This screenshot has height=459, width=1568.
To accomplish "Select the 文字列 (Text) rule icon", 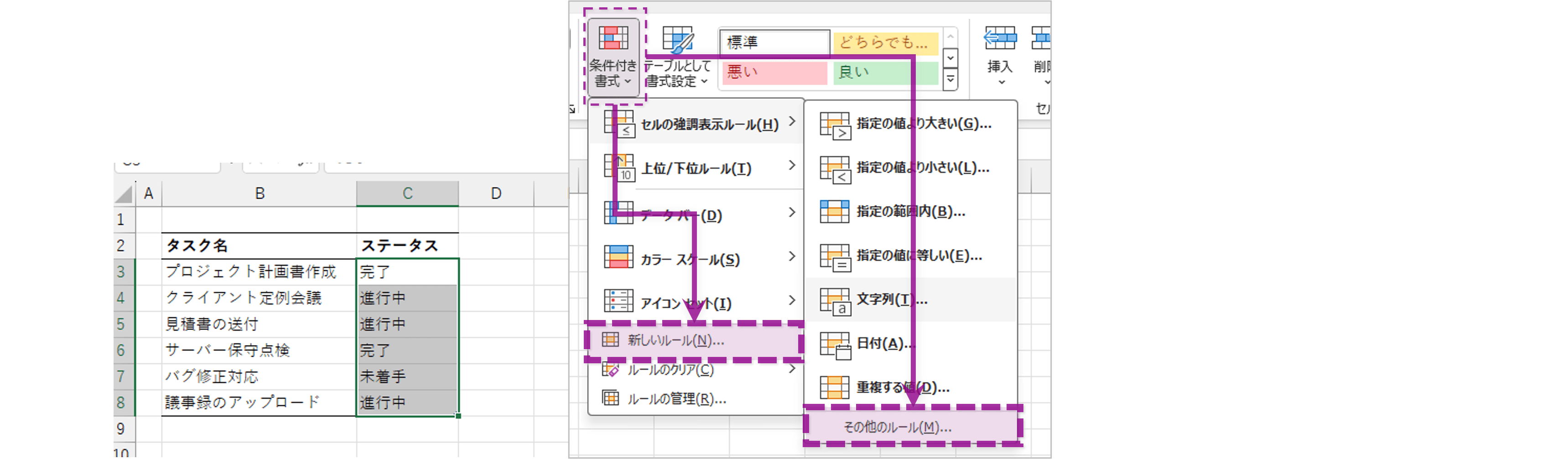I will click(835, 300).
